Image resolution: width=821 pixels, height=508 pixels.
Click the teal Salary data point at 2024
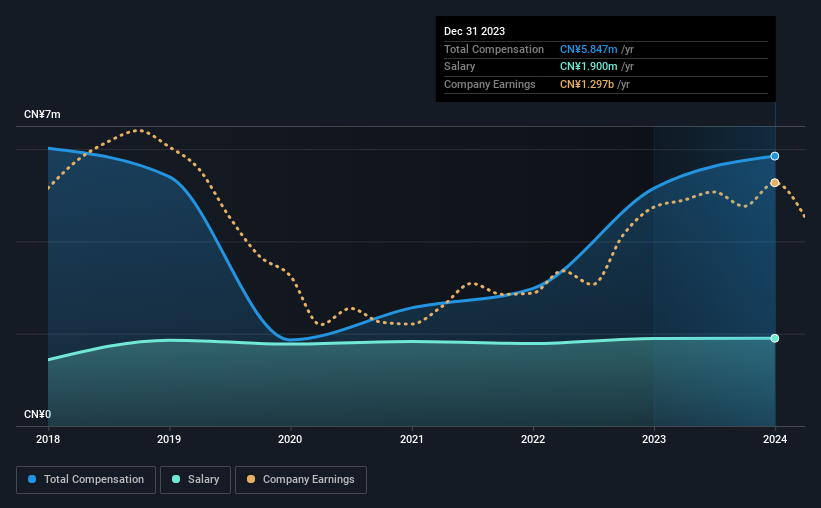(x=774, y=338)
